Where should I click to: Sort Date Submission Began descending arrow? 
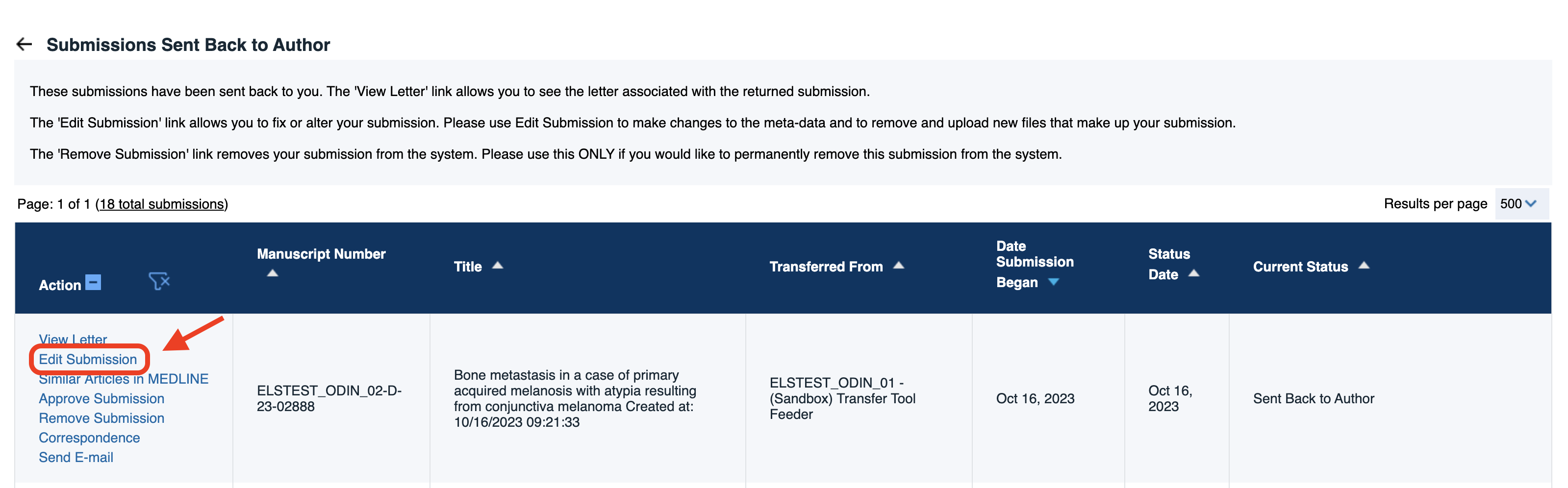[1054, 282]
